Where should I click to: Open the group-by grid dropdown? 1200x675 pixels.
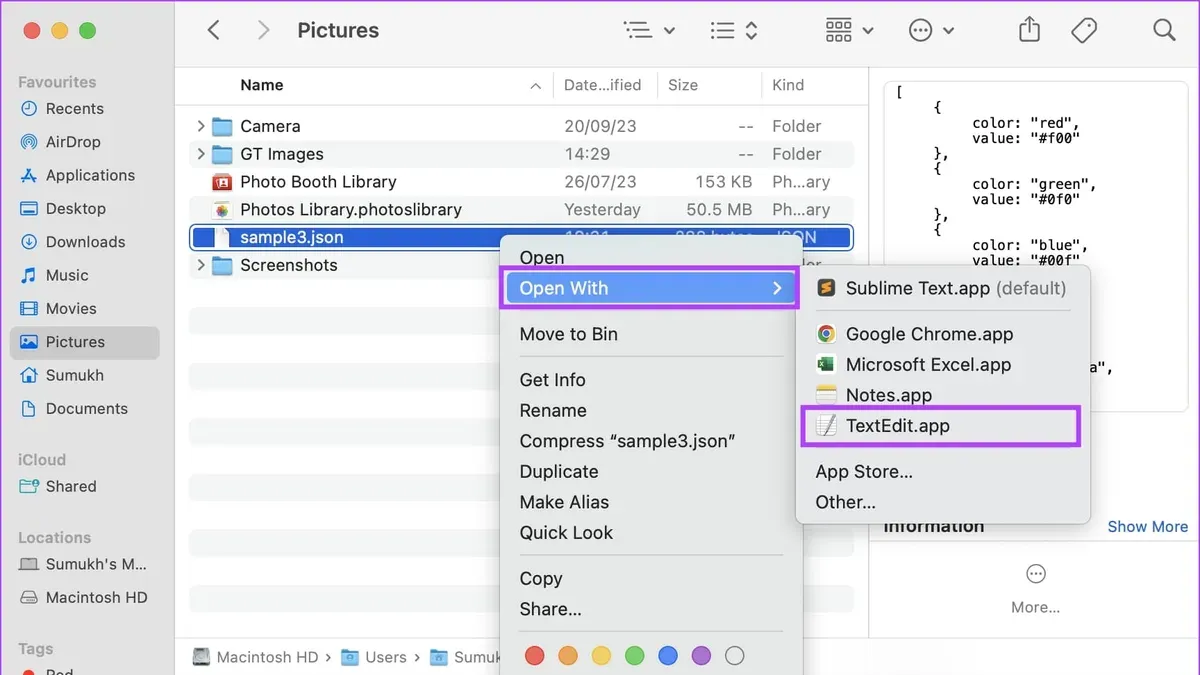(x=850, y=31)
